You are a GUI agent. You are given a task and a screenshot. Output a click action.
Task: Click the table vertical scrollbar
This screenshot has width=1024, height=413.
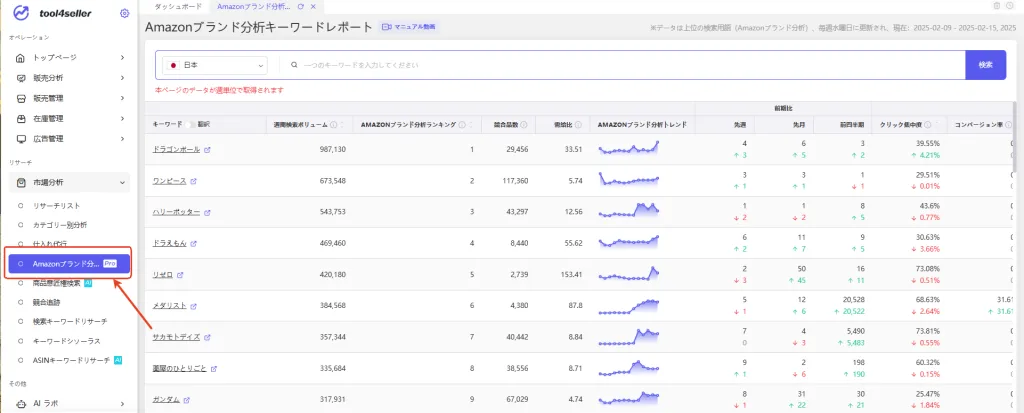(x=1014, y=137)
